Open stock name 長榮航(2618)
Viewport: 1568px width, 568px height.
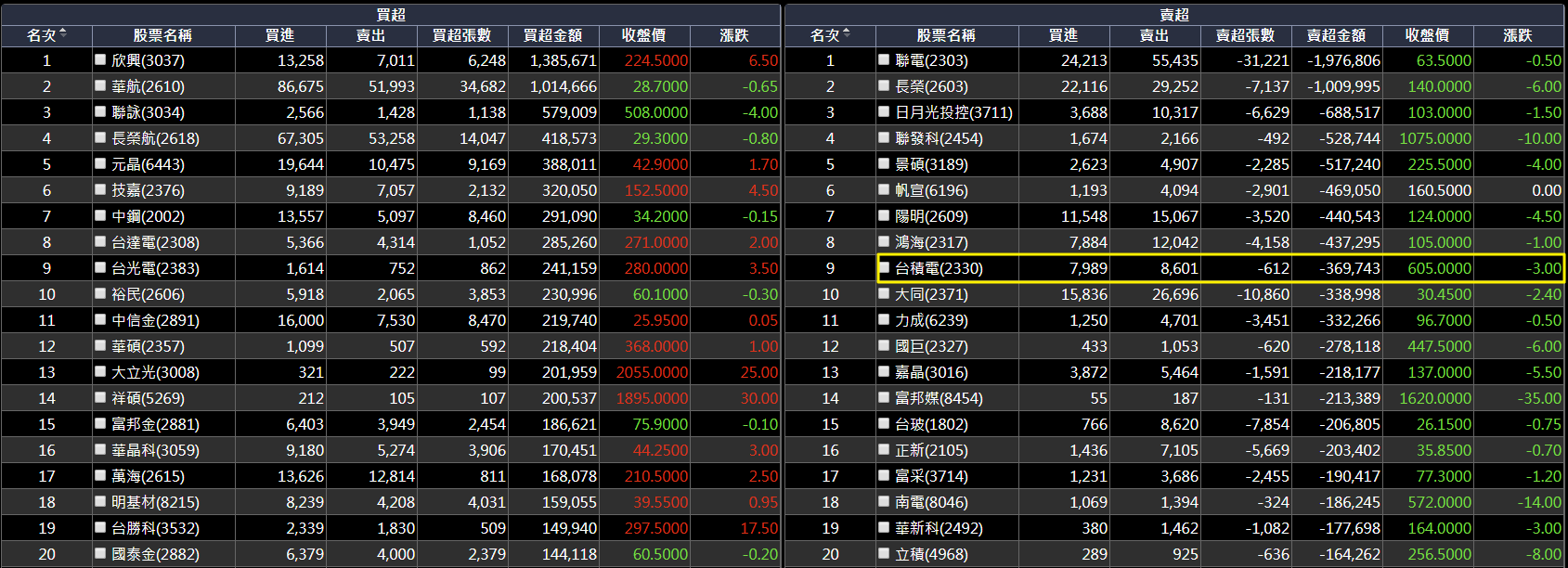(155, 138)
